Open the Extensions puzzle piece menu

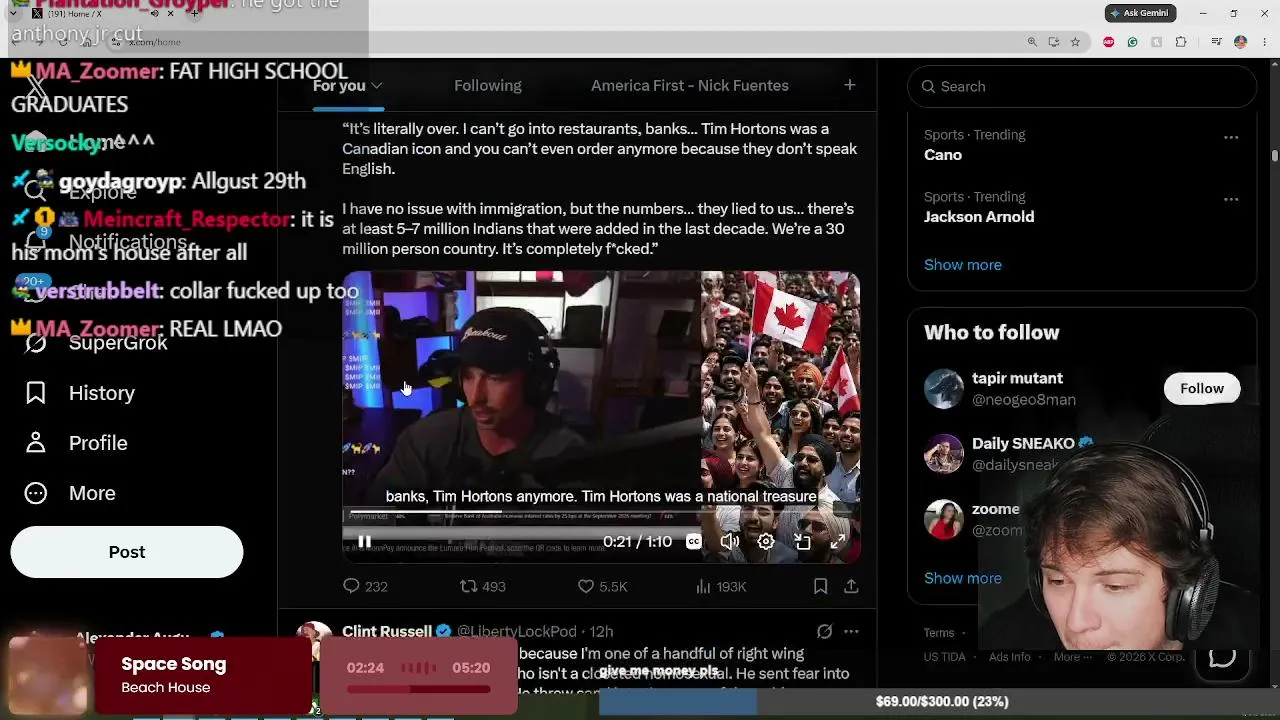[1181, 42]
